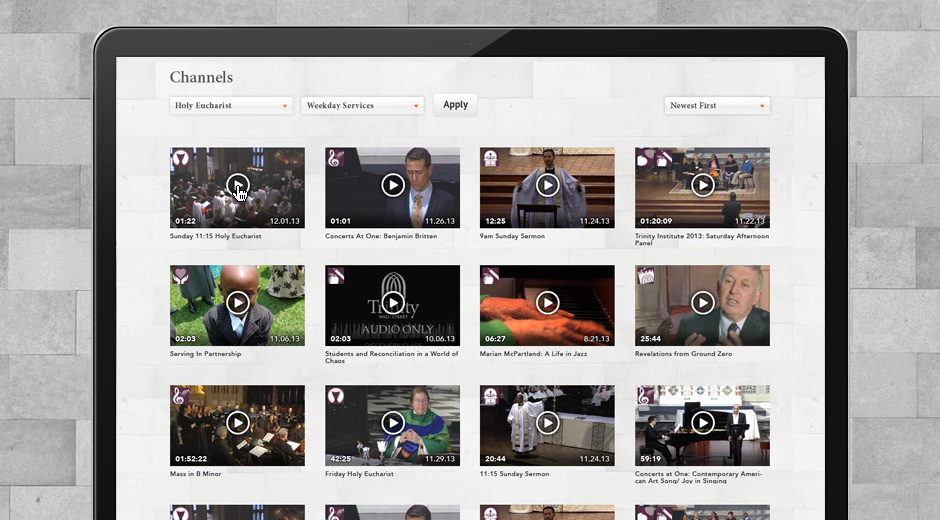Open Marian McPartland: A Life in Jazz title
This screenshot has height=520, width=940.
click(533, 354)
